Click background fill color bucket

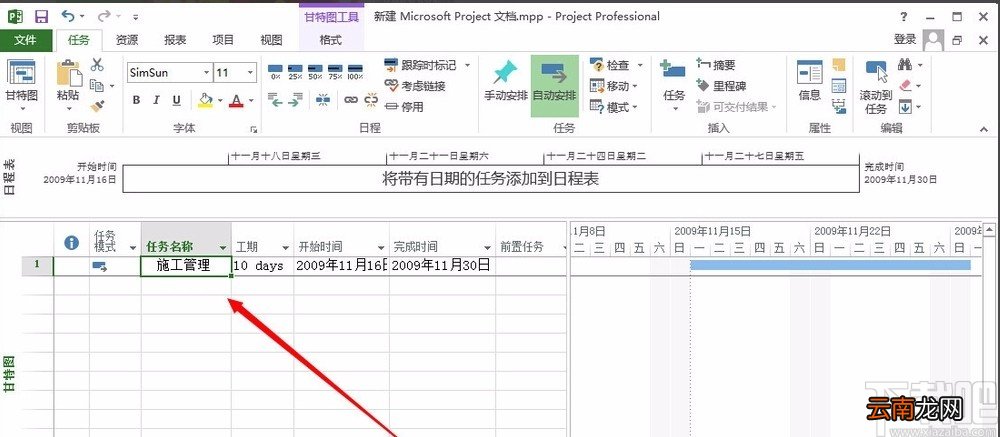(205, 100)
